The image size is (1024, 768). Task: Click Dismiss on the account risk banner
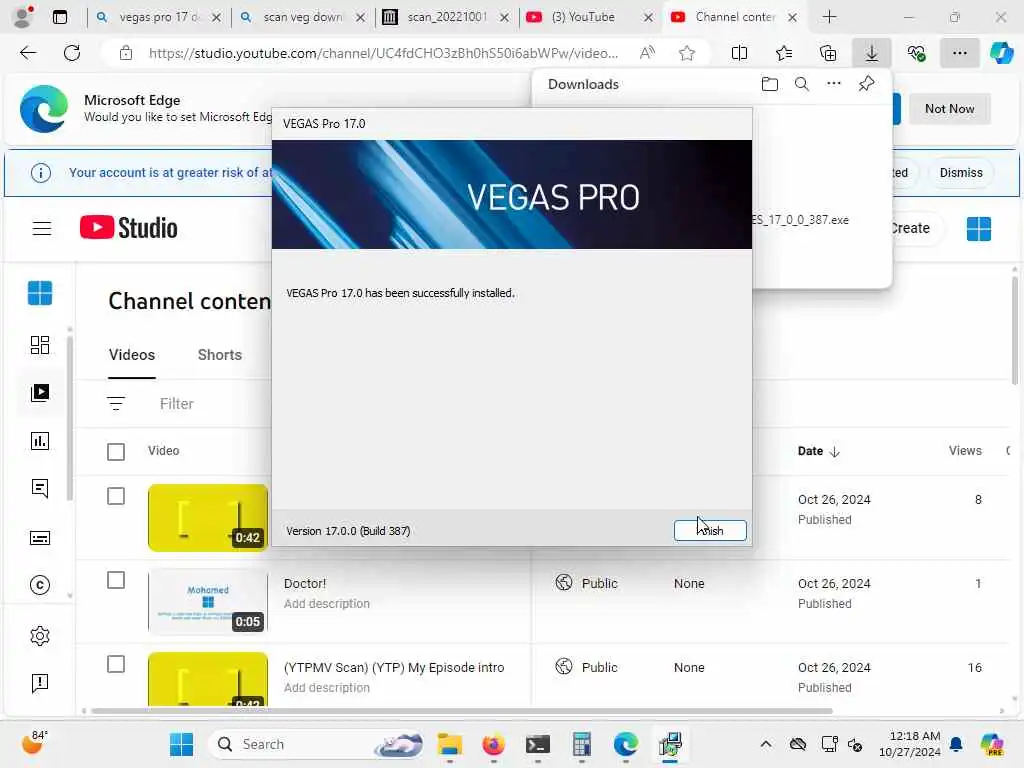click(x=961, y=172)
